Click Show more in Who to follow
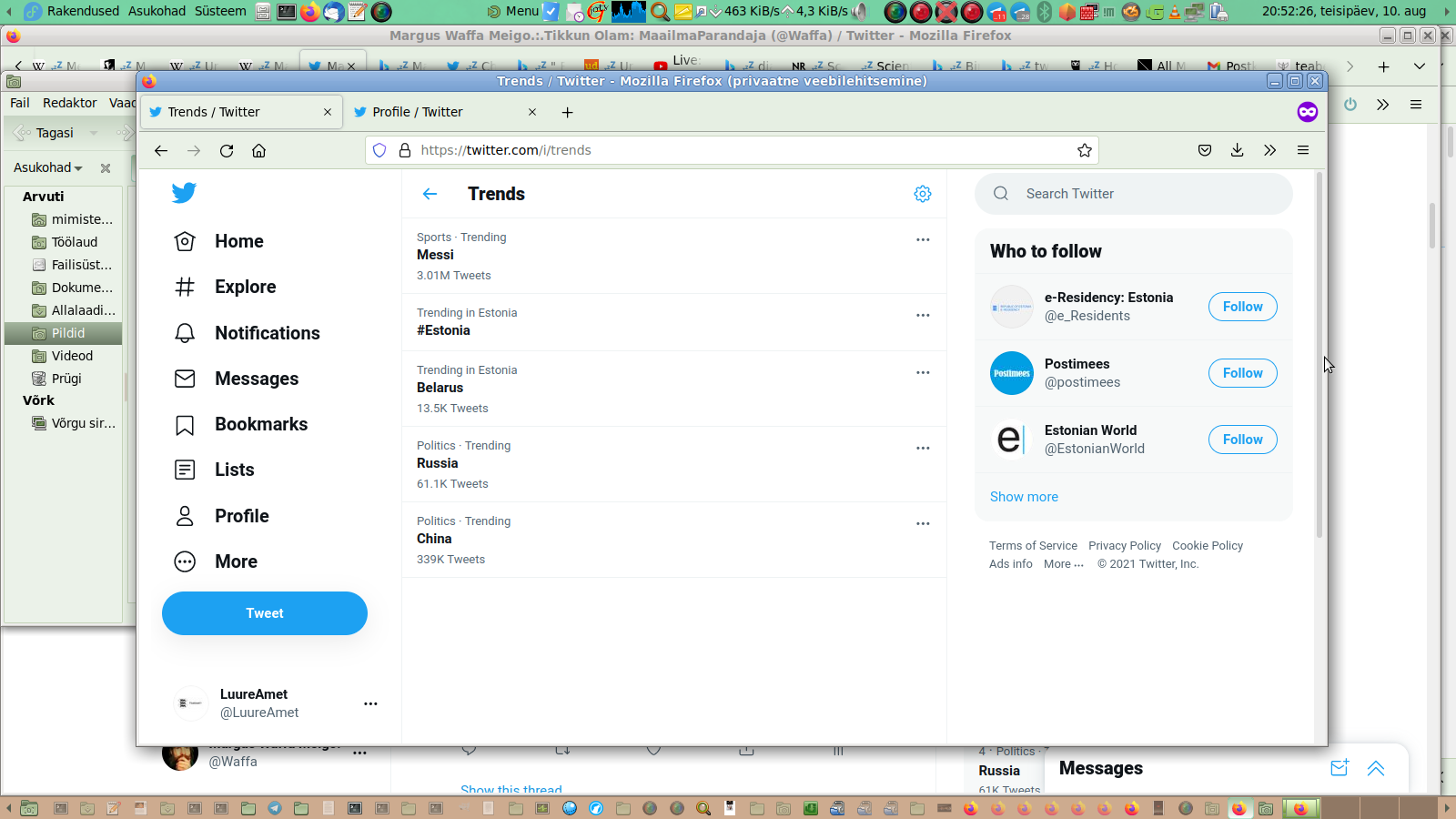1456x819 pixels. [1024, 497]
